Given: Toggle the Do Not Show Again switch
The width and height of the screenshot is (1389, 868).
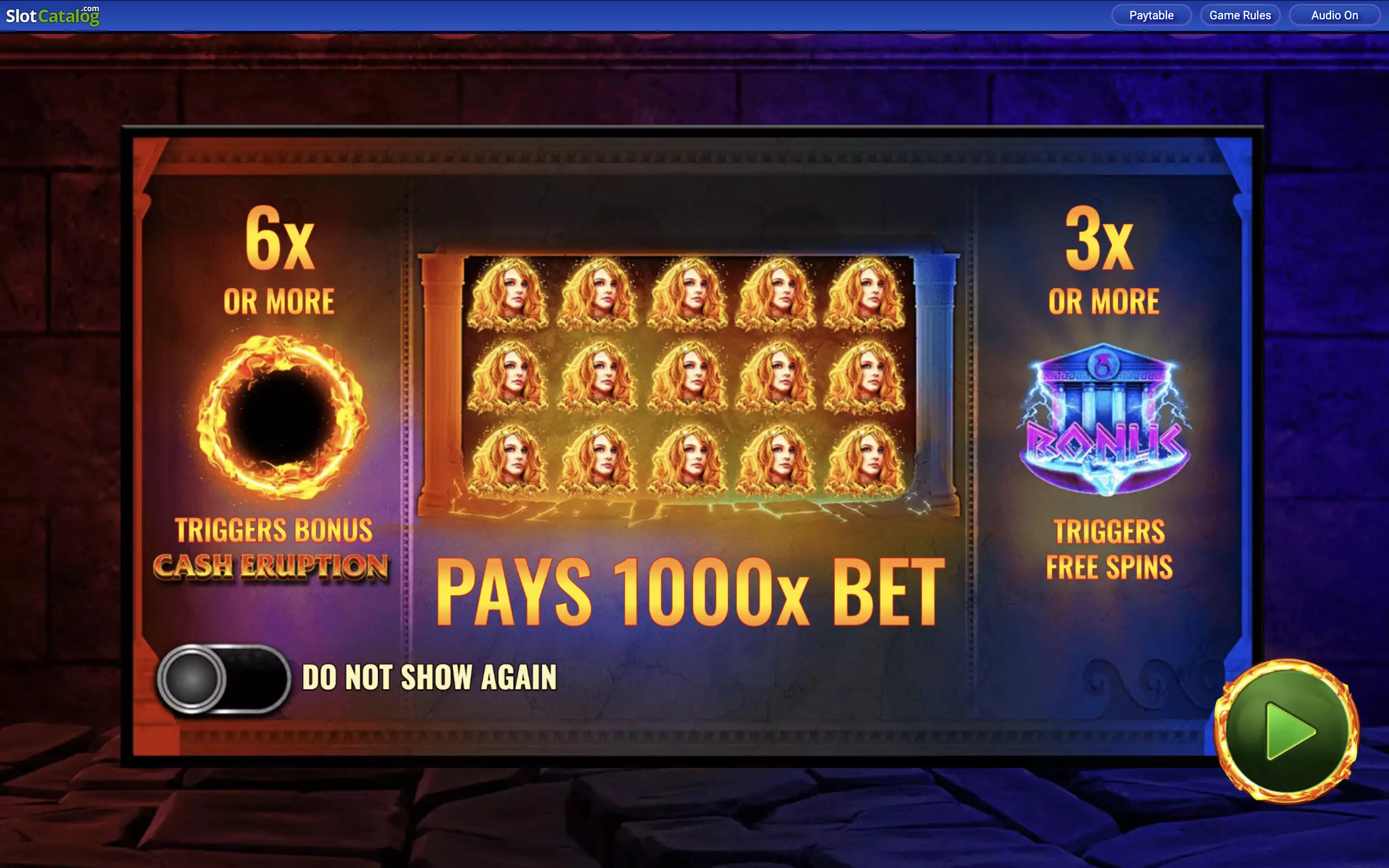Looking at the screenshot, I should [x=223, y=678].
